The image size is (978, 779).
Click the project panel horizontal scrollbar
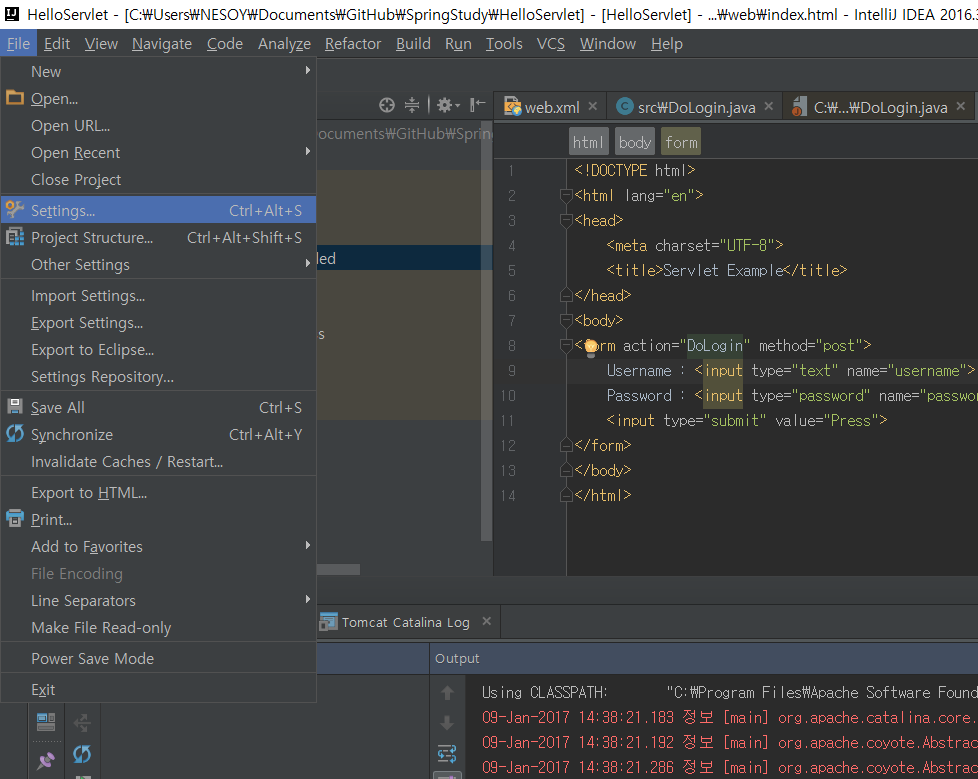pos(338,569)
